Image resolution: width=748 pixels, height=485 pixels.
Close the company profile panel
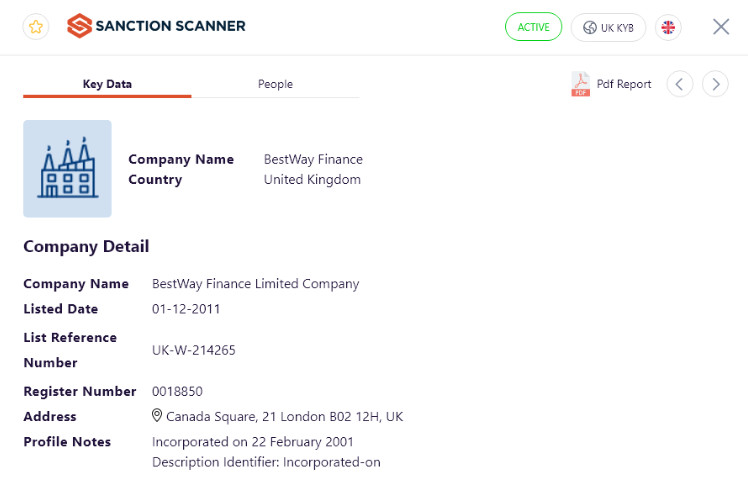[721, 27]
